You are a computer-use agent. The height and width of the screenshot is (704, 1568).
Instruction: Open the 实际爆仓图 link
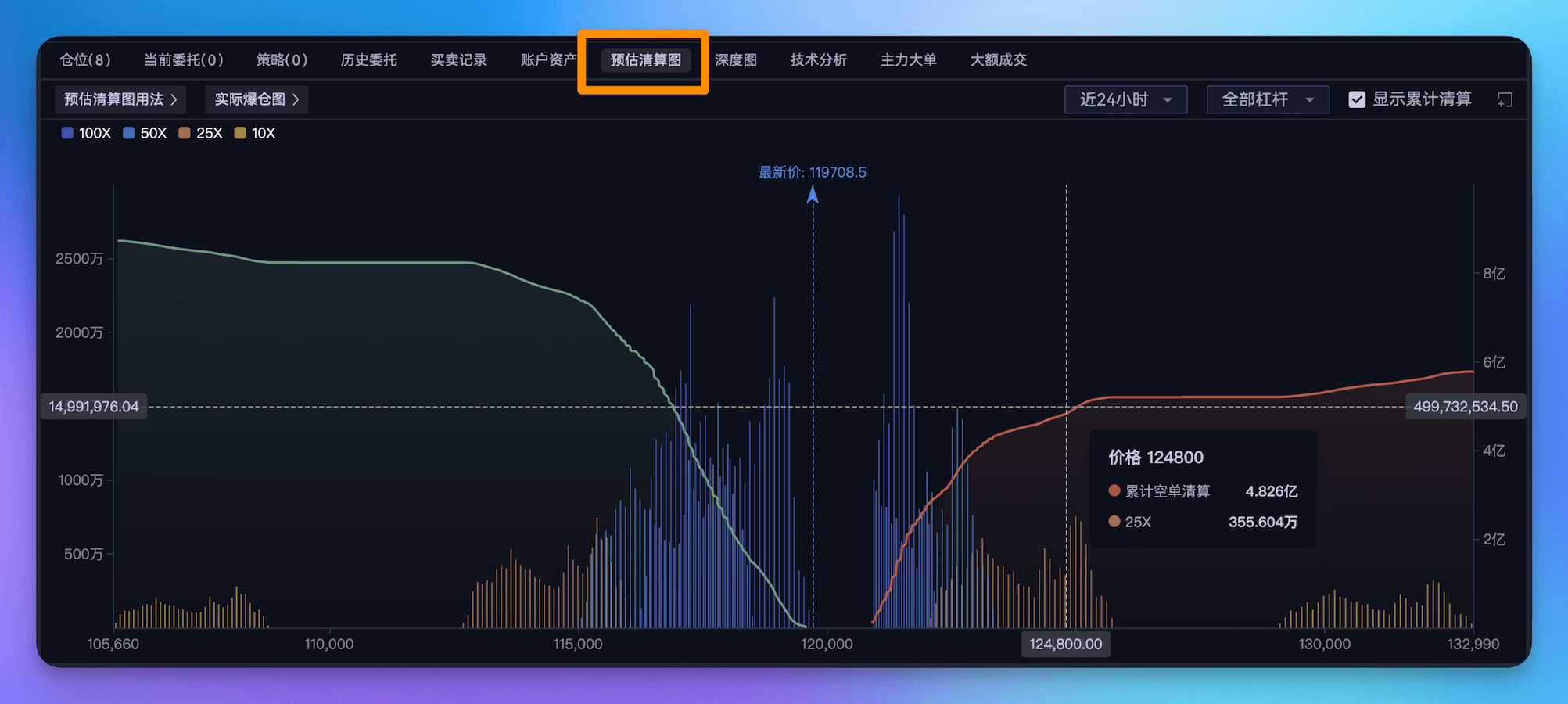pyautogui.click(x=257, y=99)
